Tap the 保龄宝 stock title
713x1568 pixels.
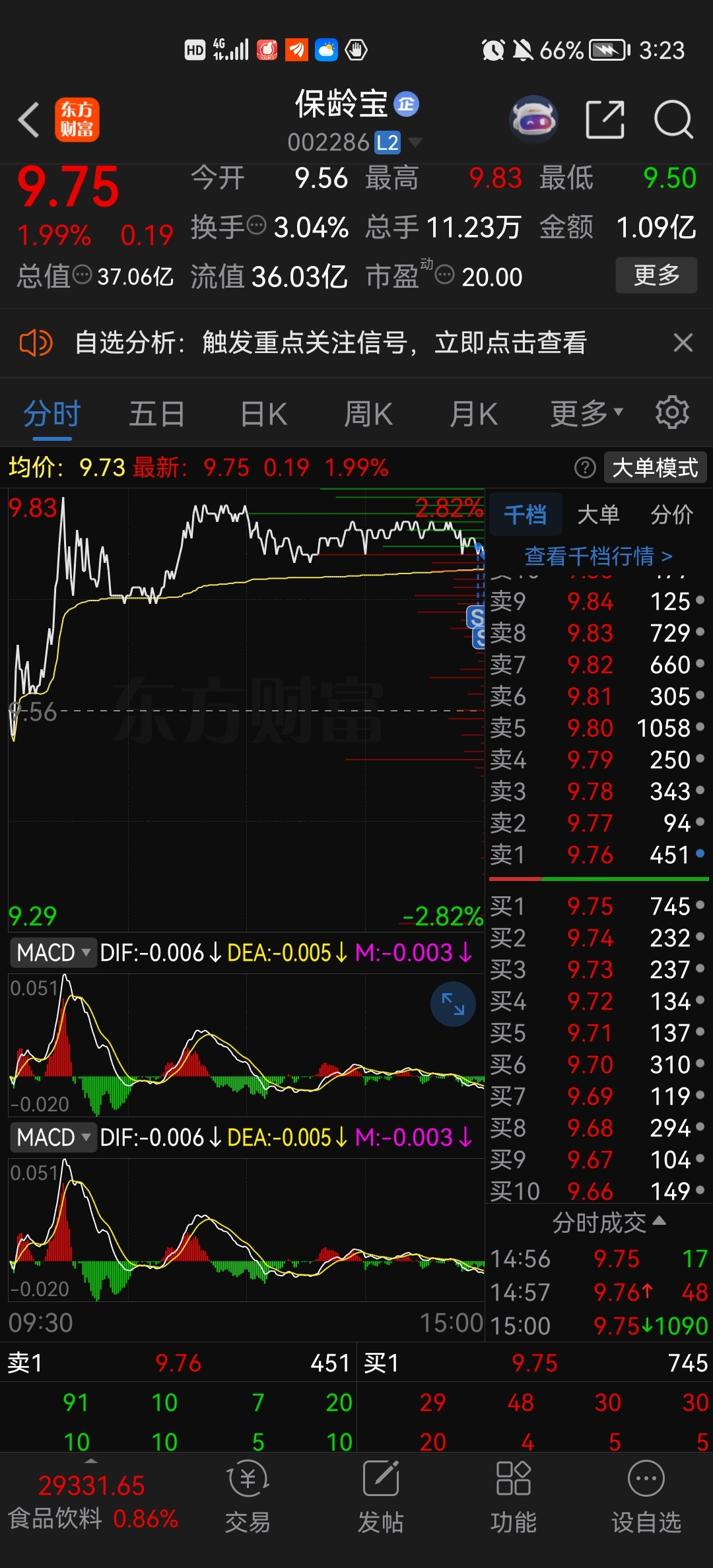pyautogui.click(x=341, y=104)
